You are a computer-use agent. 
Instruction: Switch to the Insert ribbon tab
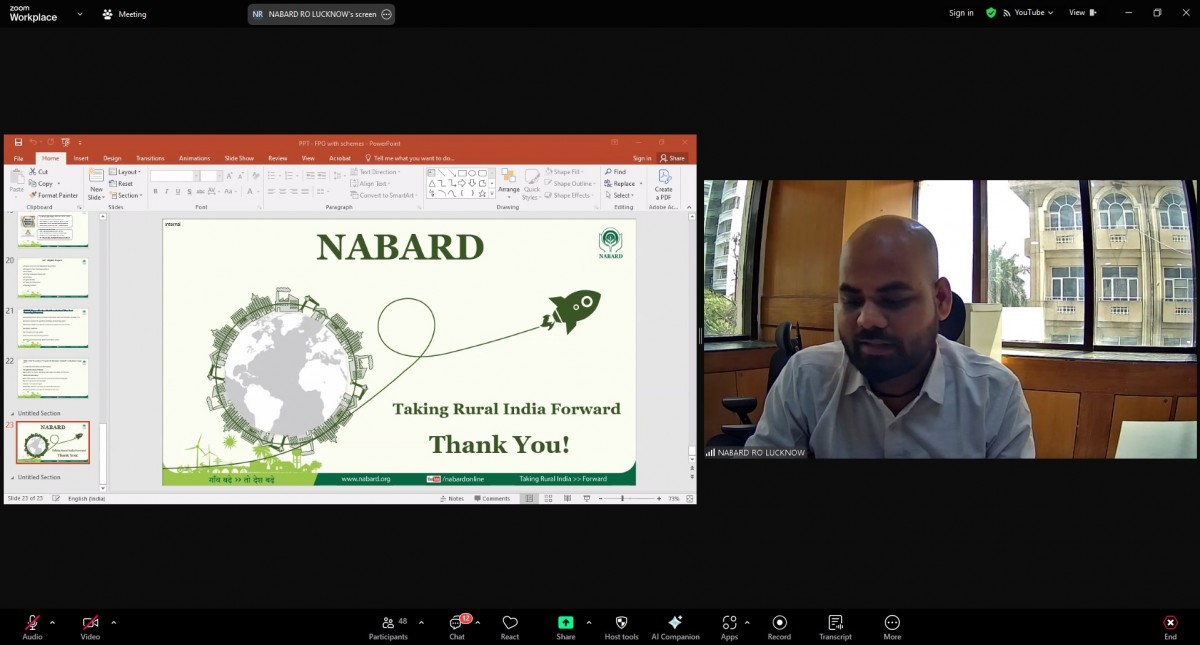point(81,158)
